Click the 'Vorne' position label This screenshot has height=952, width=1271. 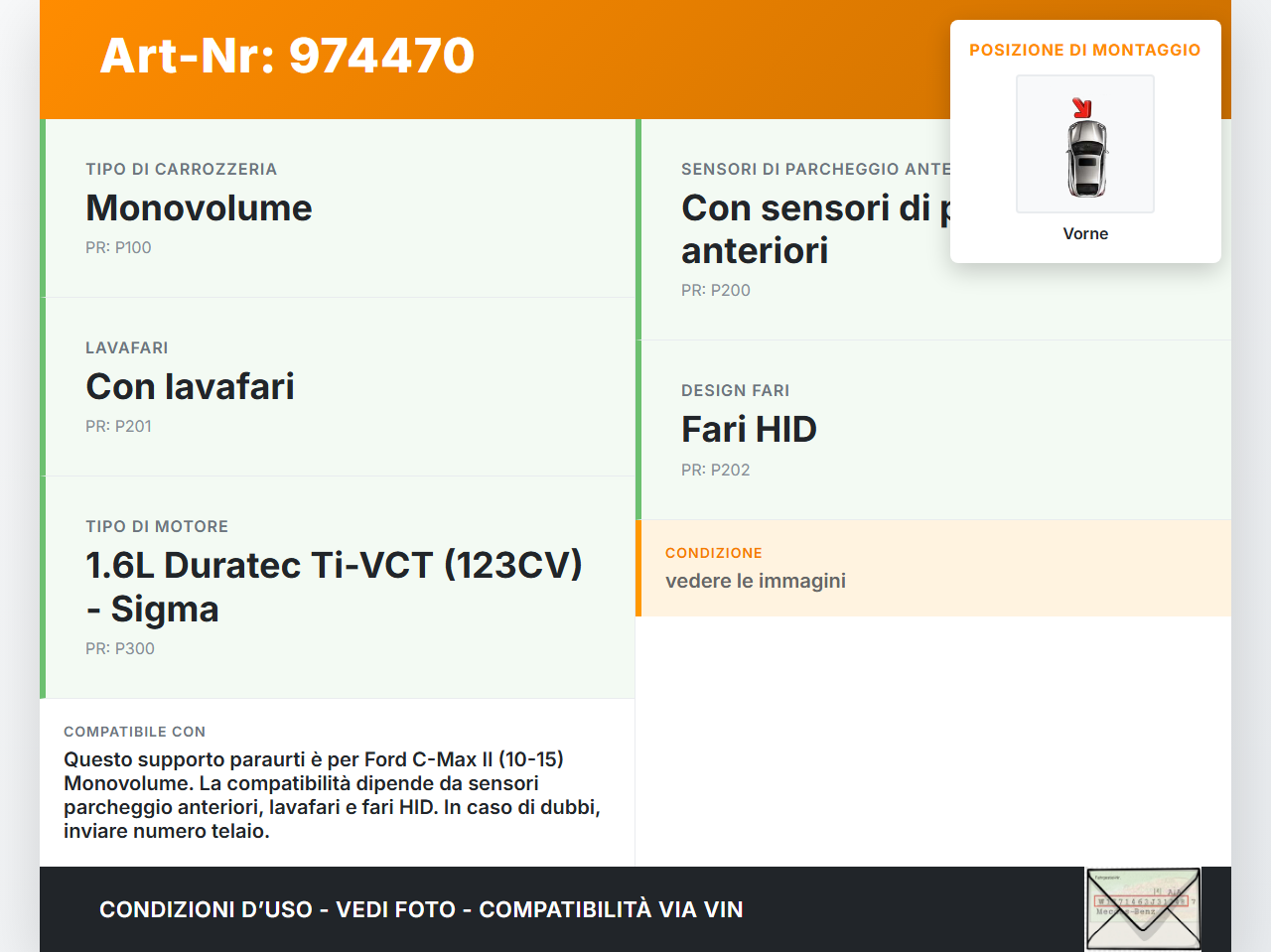point(1085,233)
